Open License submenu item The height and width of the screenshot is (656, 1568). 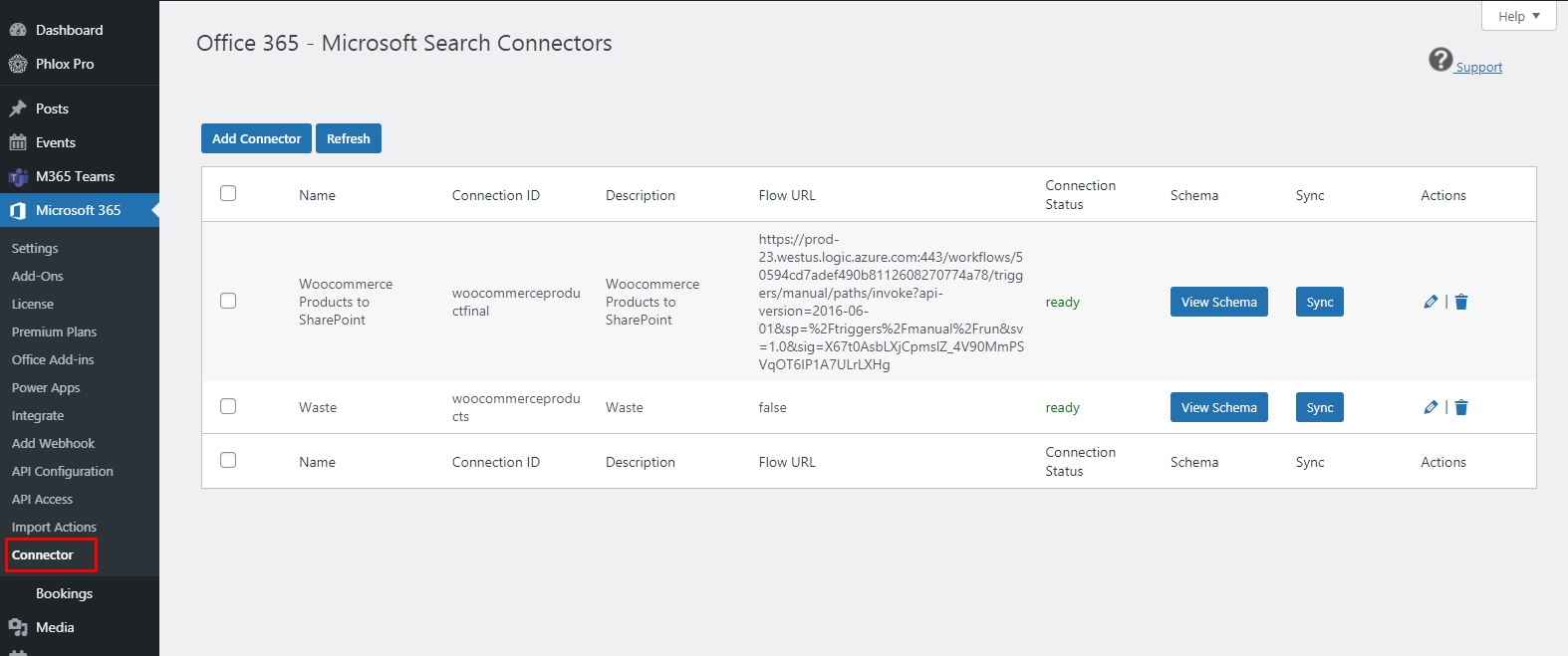pos(33,305)
